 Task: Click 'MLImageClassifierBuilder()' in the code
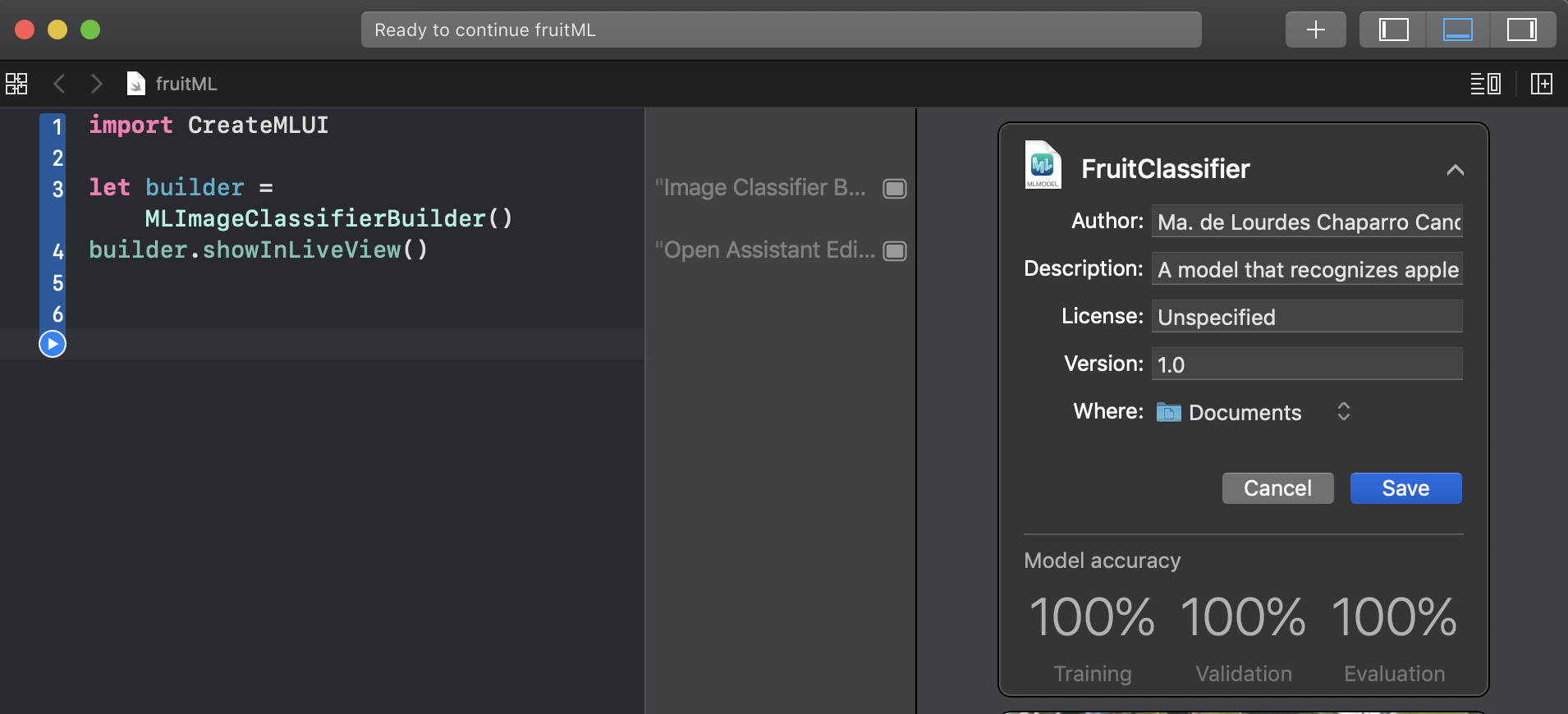(328, 218)
